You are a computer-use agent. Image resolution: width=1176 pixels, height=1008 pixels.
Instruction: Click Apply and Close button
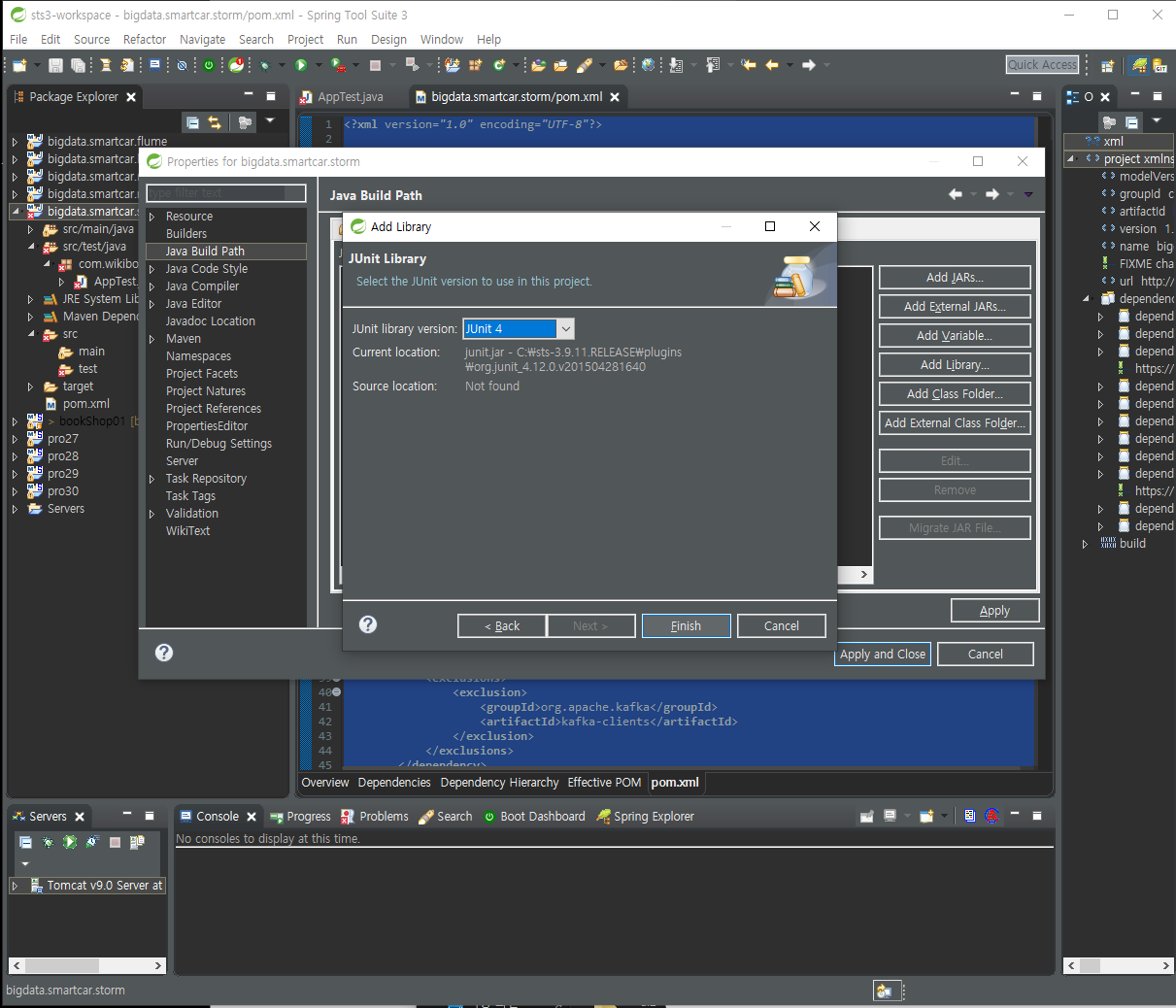tap(883, 655)
